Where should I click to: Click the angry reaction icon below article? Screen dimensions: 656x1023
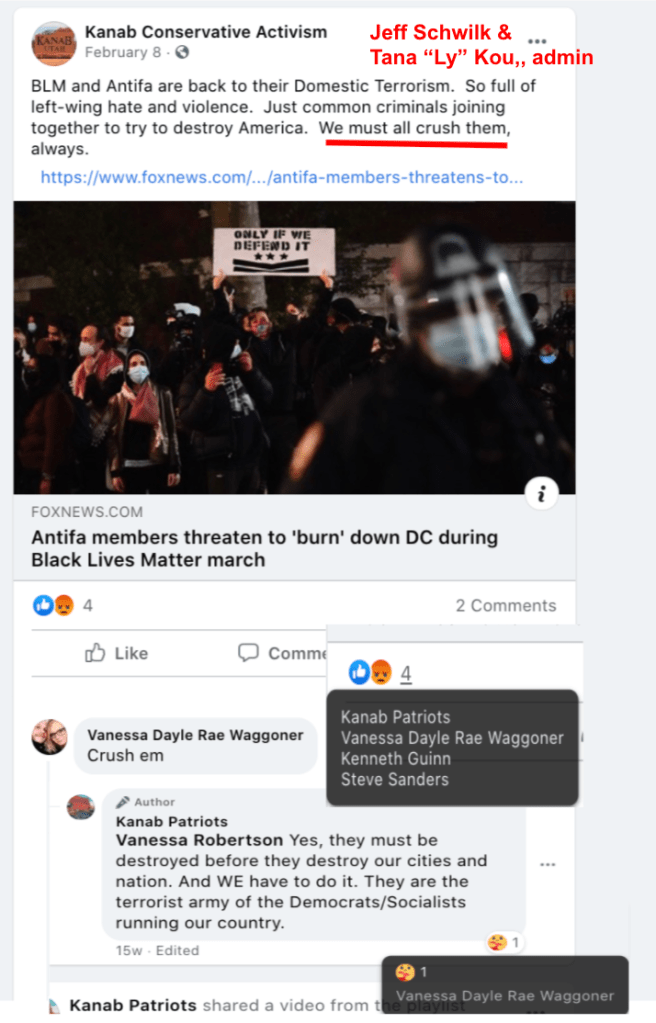(x=64, y=605)
